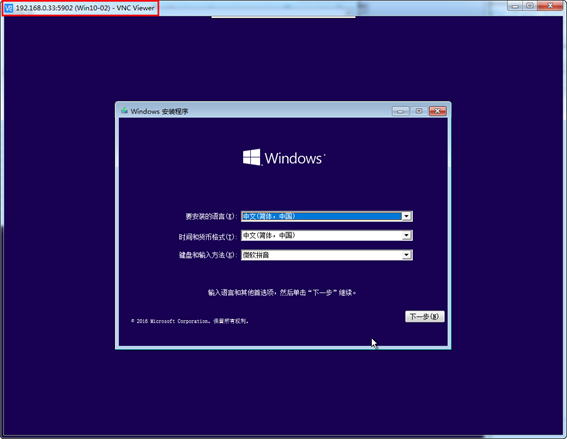Image resolution: width=567 pixels, height=439 pixels.
Task: Click the 192.168.0.33:5902 window title text
Action: tap(85, 8)
